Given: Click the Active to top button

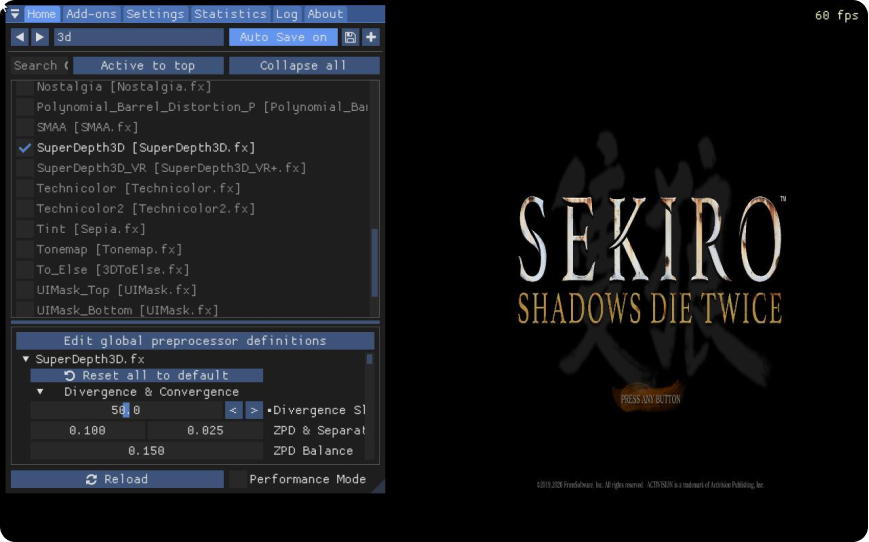Looking at the screenshot, I should pyautogui.click(x=148, y=65).
